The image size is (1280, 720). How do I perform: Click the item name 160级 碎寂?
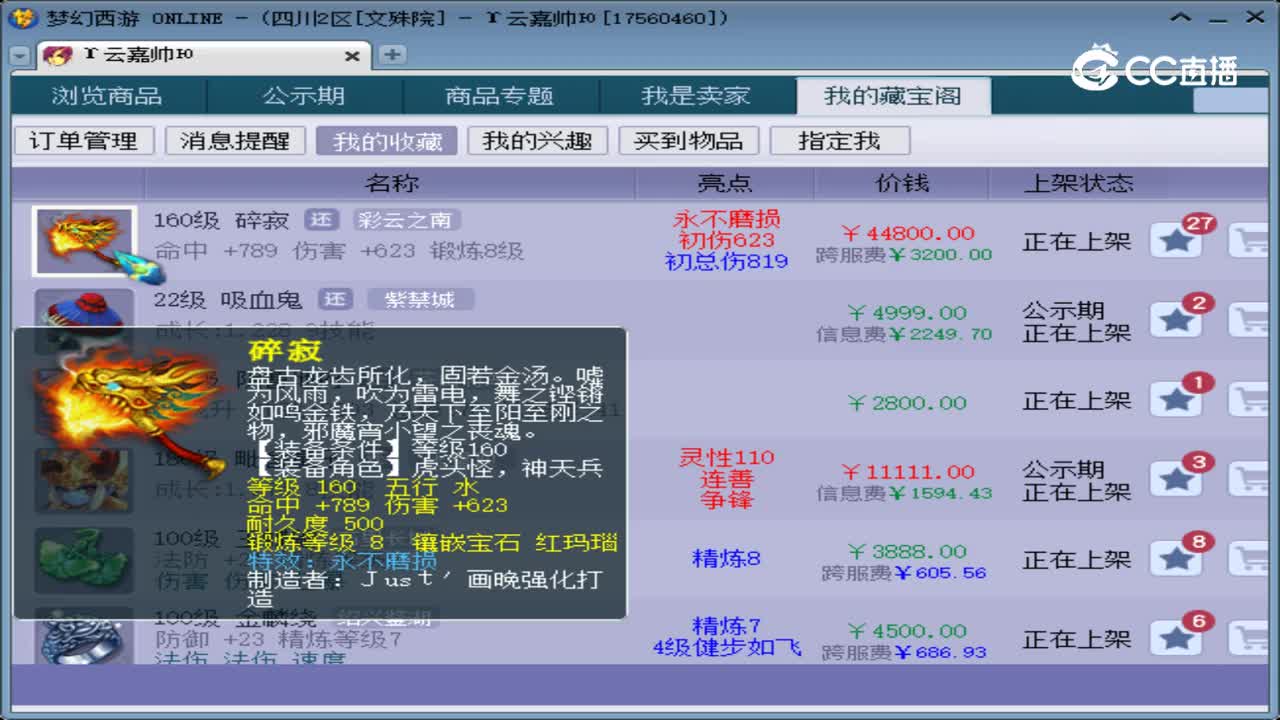(x=221, y=220)
